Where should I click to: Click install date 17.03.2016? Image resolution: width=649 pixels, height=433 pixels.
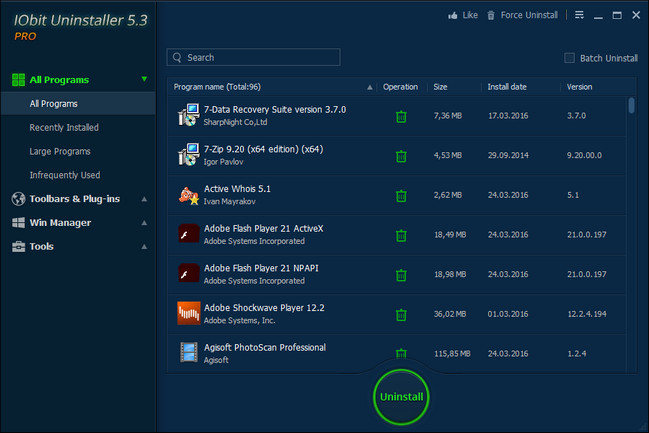(x=508, y=115)
